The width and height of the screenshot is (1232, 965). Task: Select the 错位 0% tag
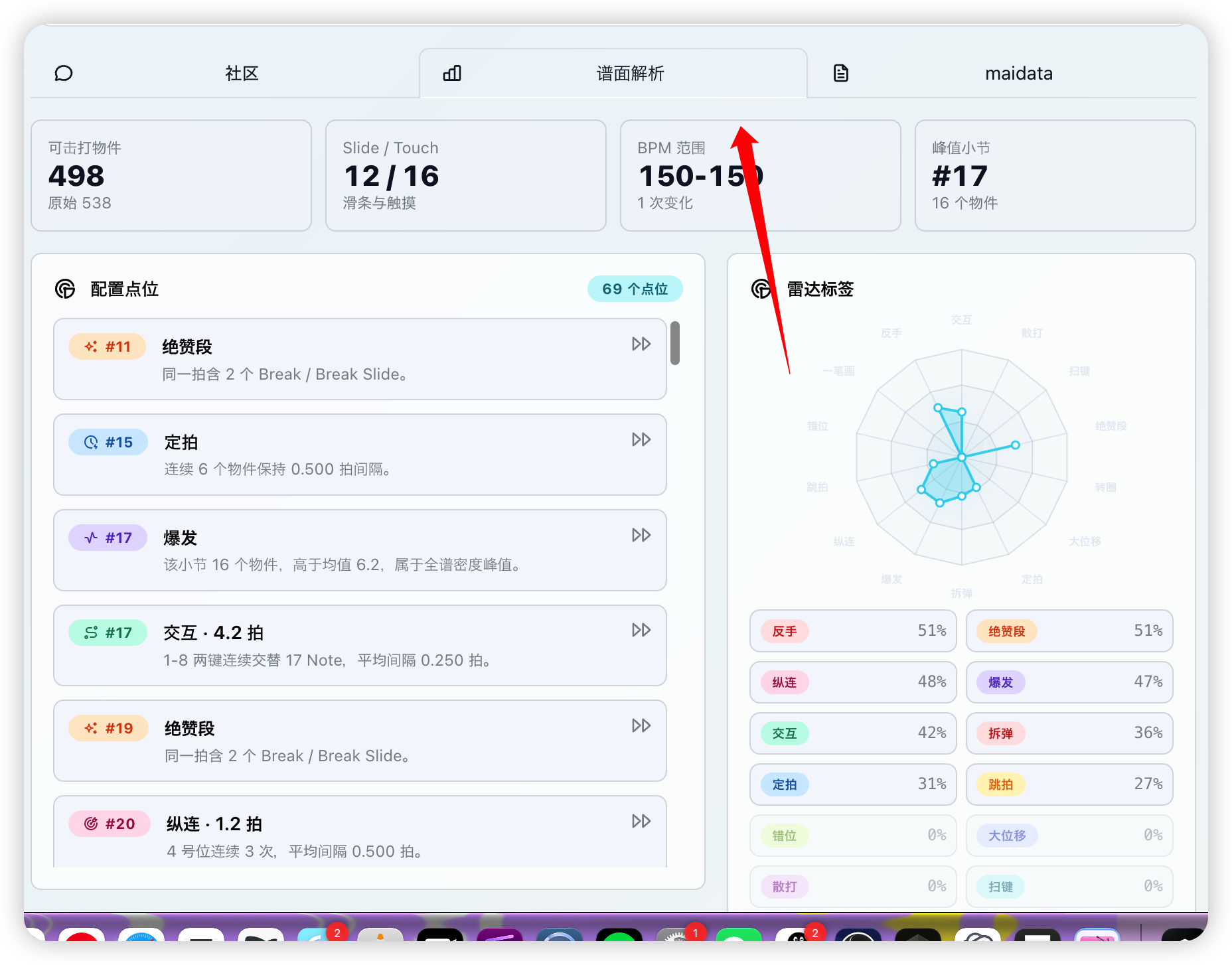tap(853, 835)
